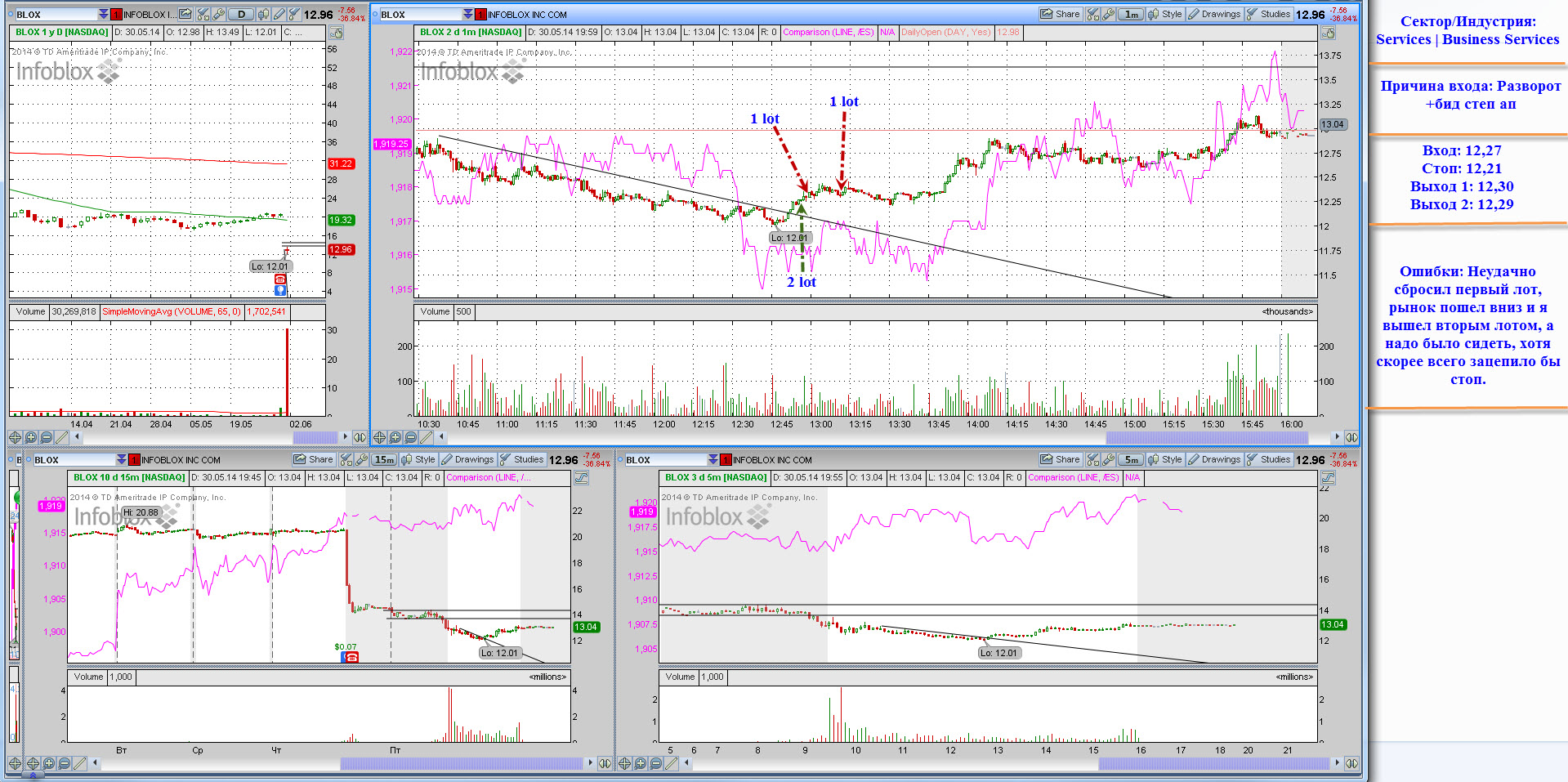Select line drawing tool below 1m chart

click(x=427, y=437)
